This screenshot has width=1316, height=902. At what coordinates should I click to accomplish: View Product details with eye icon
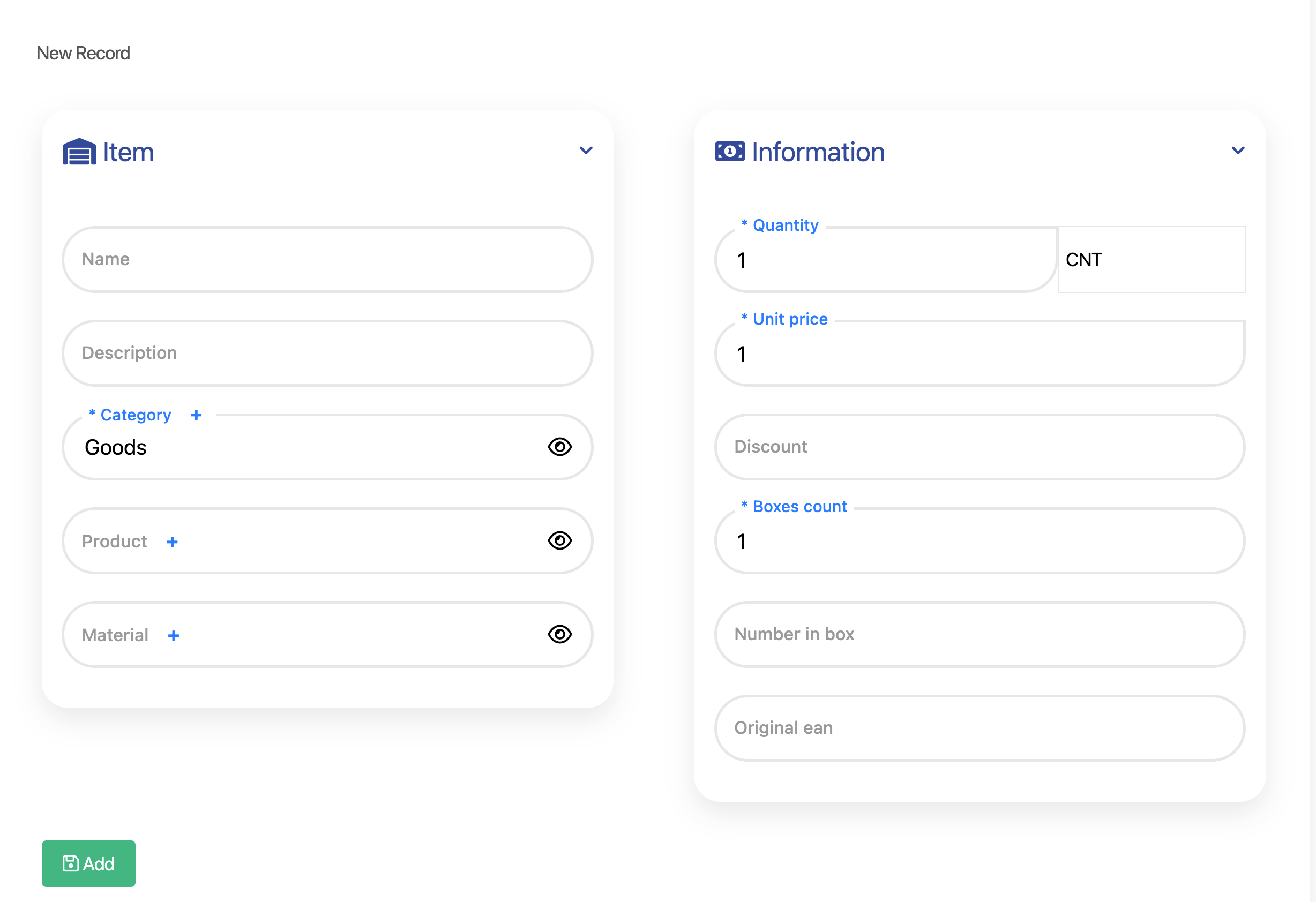pos(559,541)
